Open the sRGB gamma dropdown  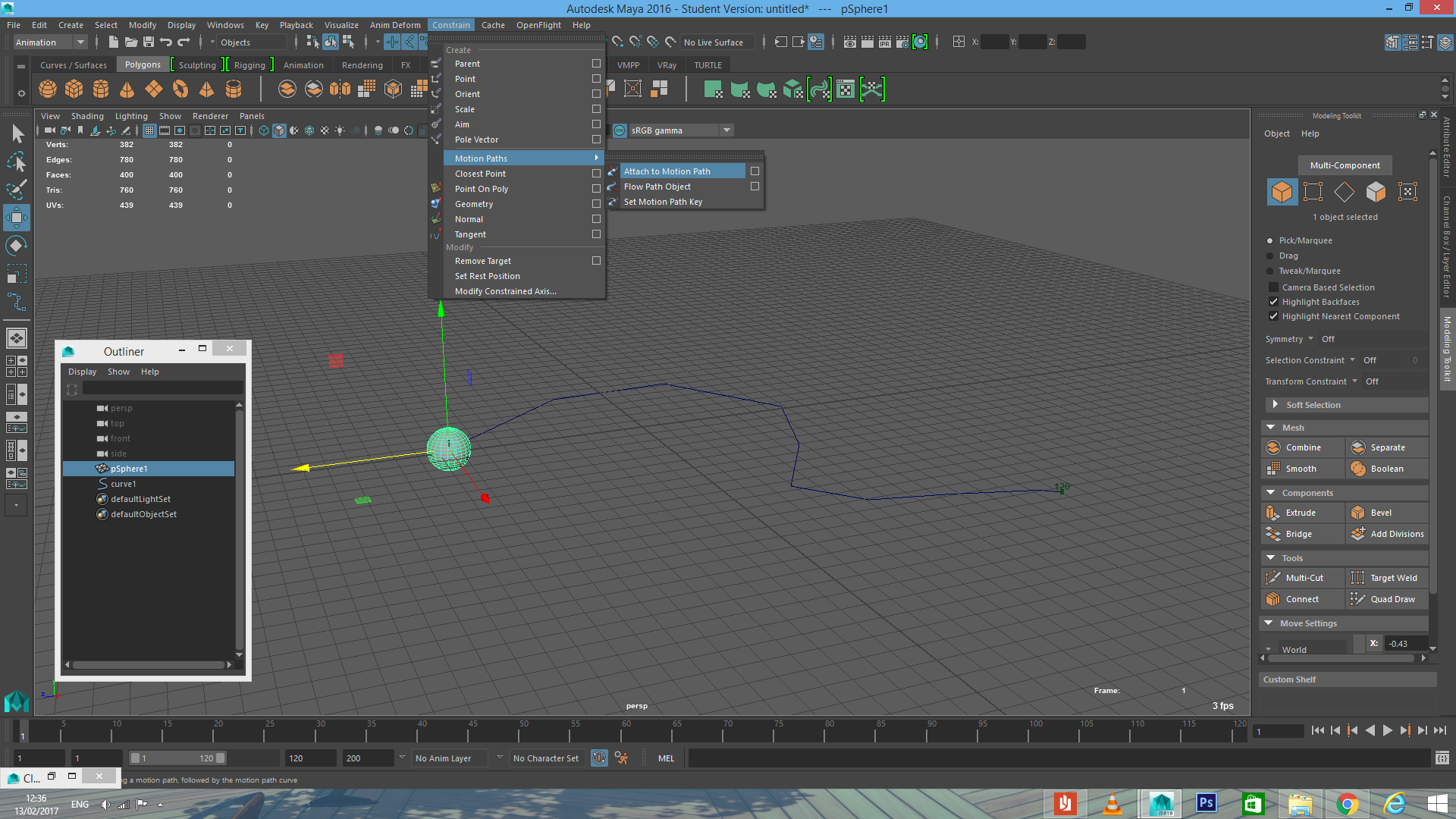tap(726, 130)
